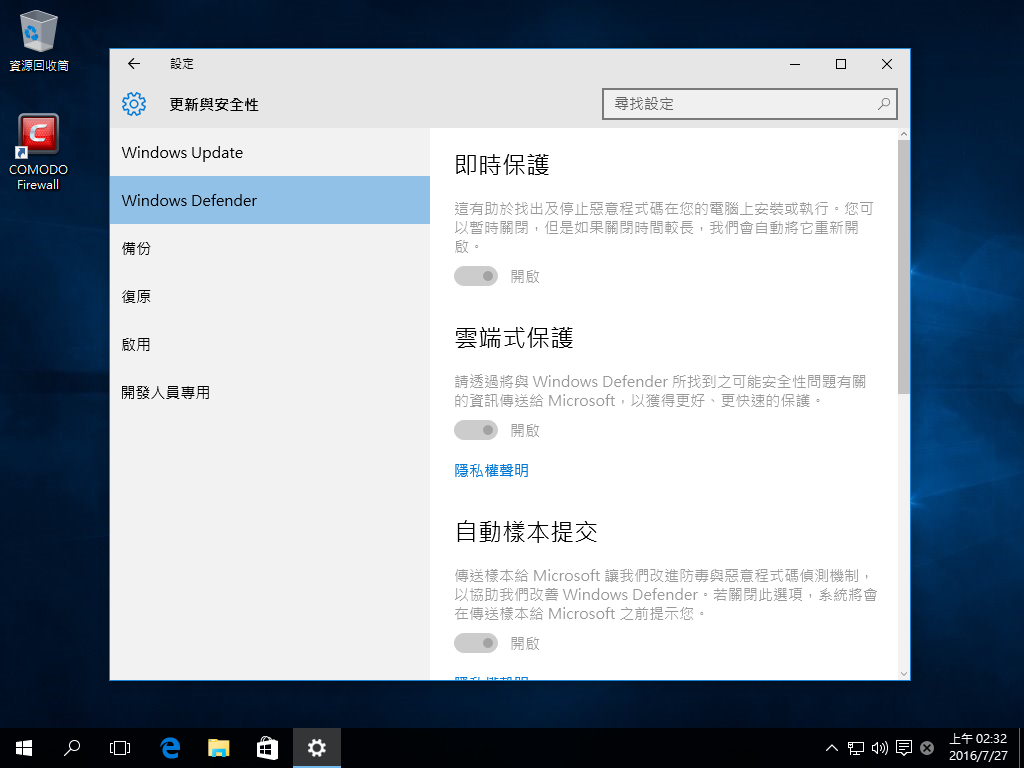Select Windows Update in sidebar
Screen dimensions: 1024x768
pyautogui.click(x=270, y=152)
